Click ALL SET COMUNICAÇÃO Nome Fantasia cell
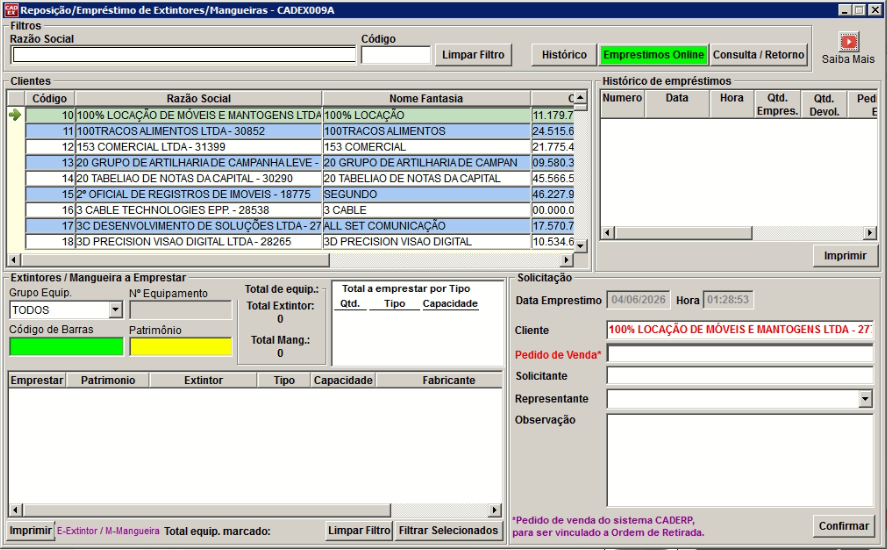 (427, 226)
